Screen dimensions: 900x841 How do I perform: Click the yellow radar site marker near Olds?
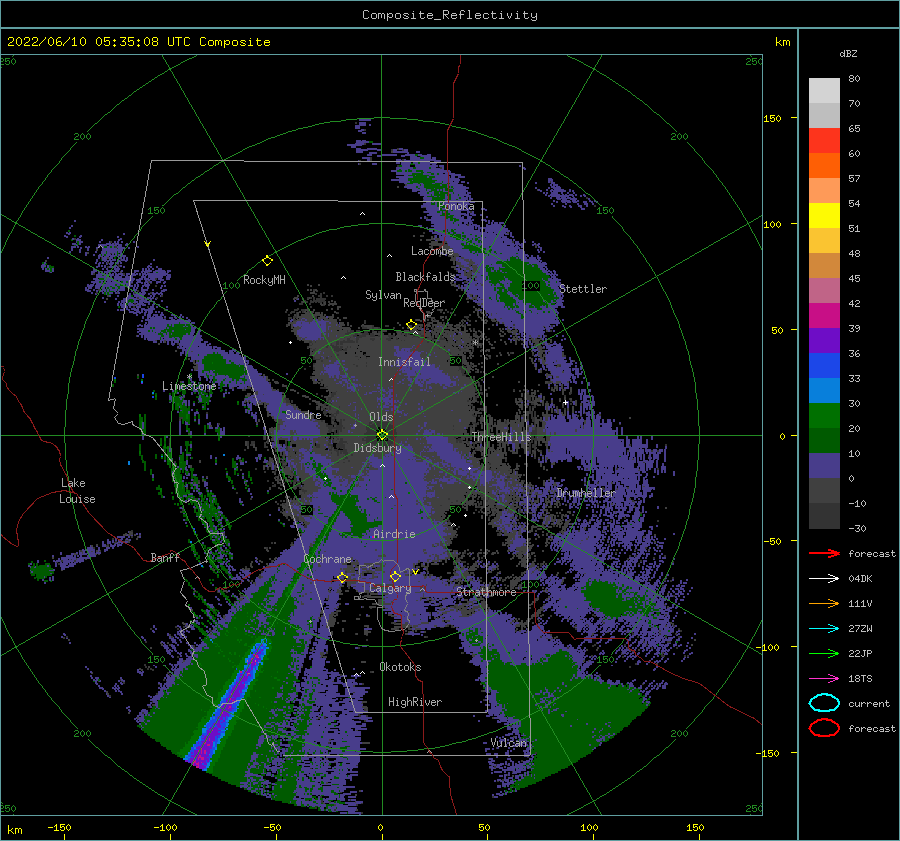pos(382,435)
